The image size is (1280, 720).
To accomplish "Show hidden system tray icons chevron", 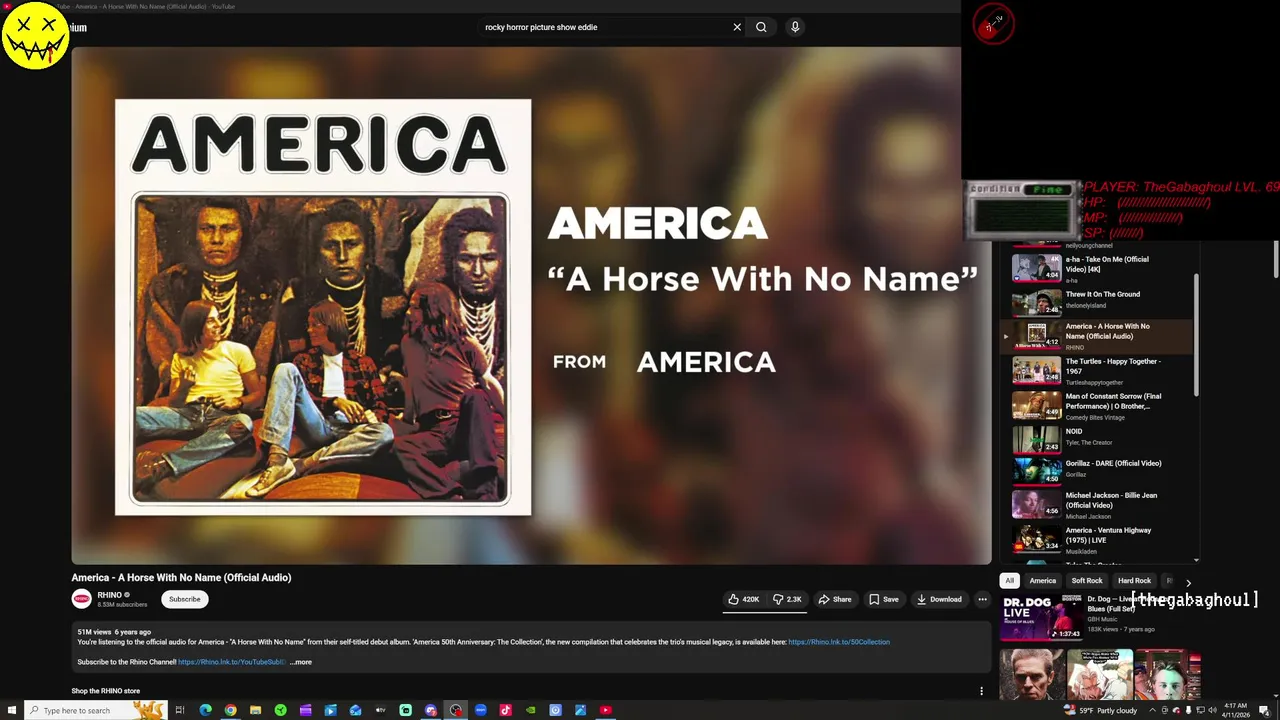I will (1152, 710).
